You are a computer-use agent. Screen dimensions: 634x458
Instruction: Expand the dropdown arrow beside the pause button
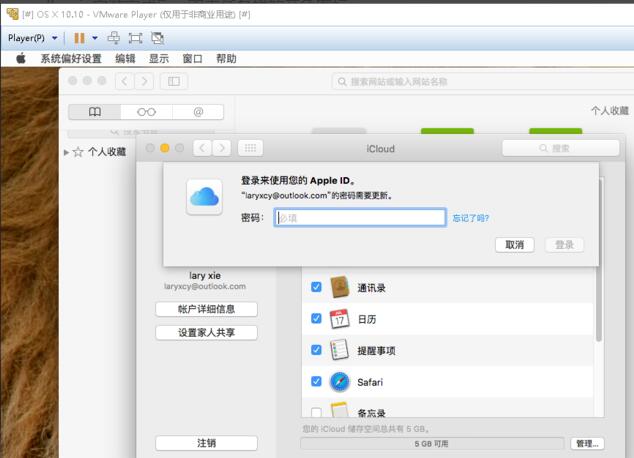pyautogui.click(x=94, y=38)
